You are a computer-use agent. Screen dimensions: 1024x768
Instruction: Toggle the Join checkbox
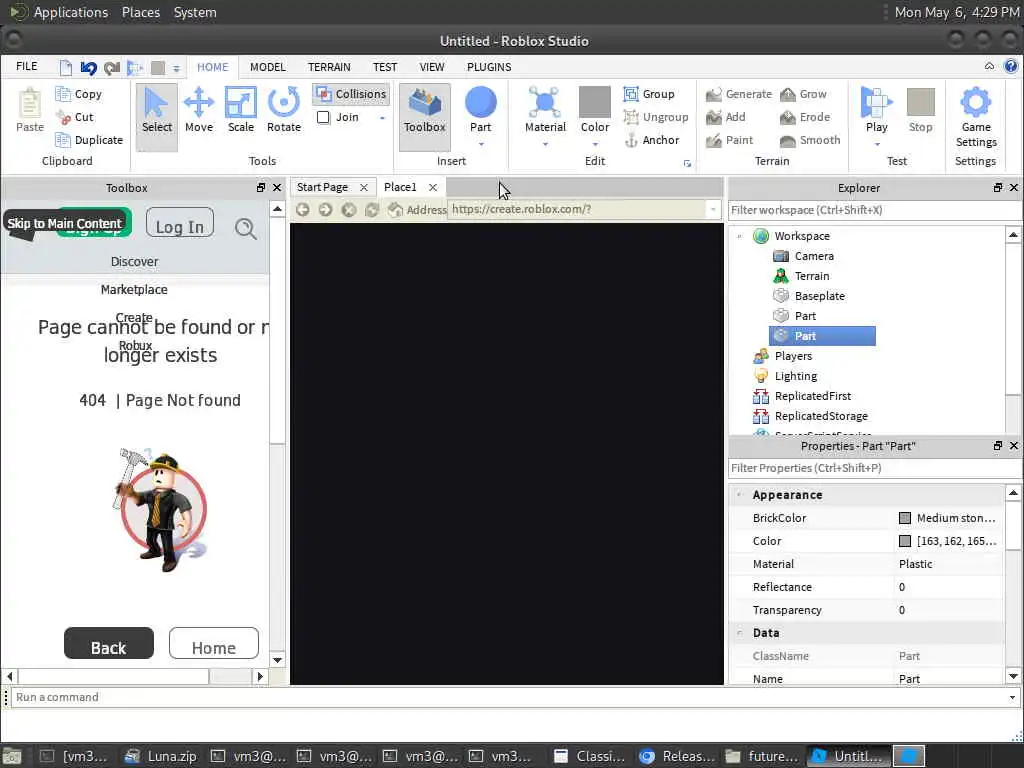click(323, 118)
